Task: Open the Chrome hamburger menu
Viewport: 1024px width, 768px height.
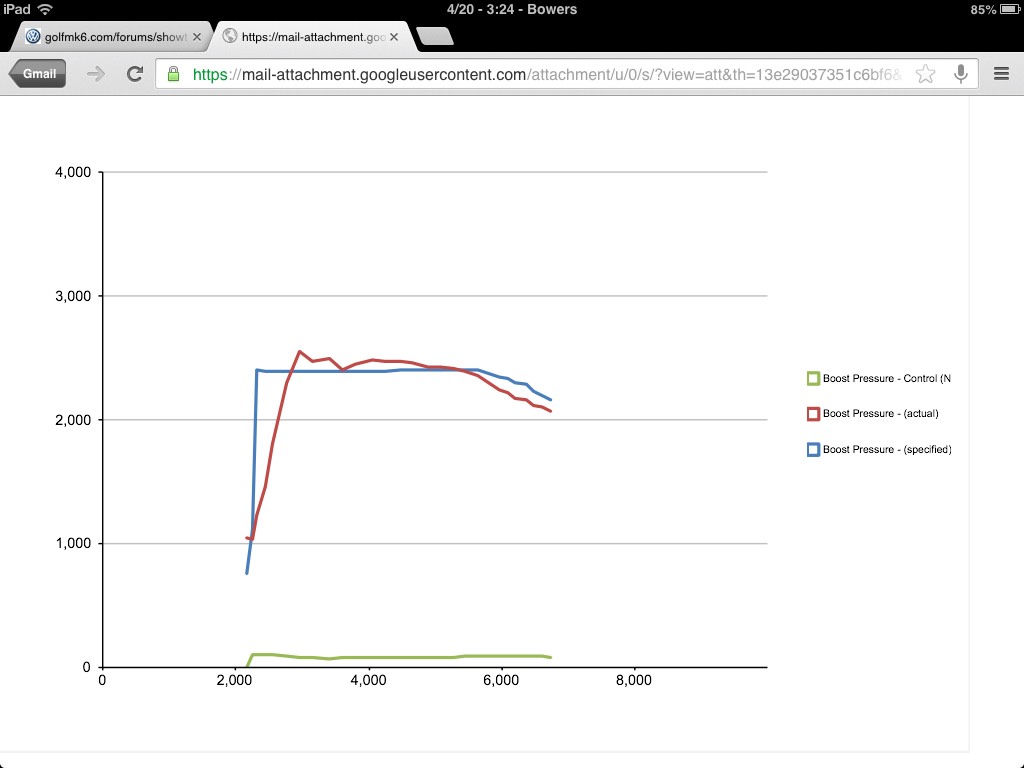Action: 1001,74
